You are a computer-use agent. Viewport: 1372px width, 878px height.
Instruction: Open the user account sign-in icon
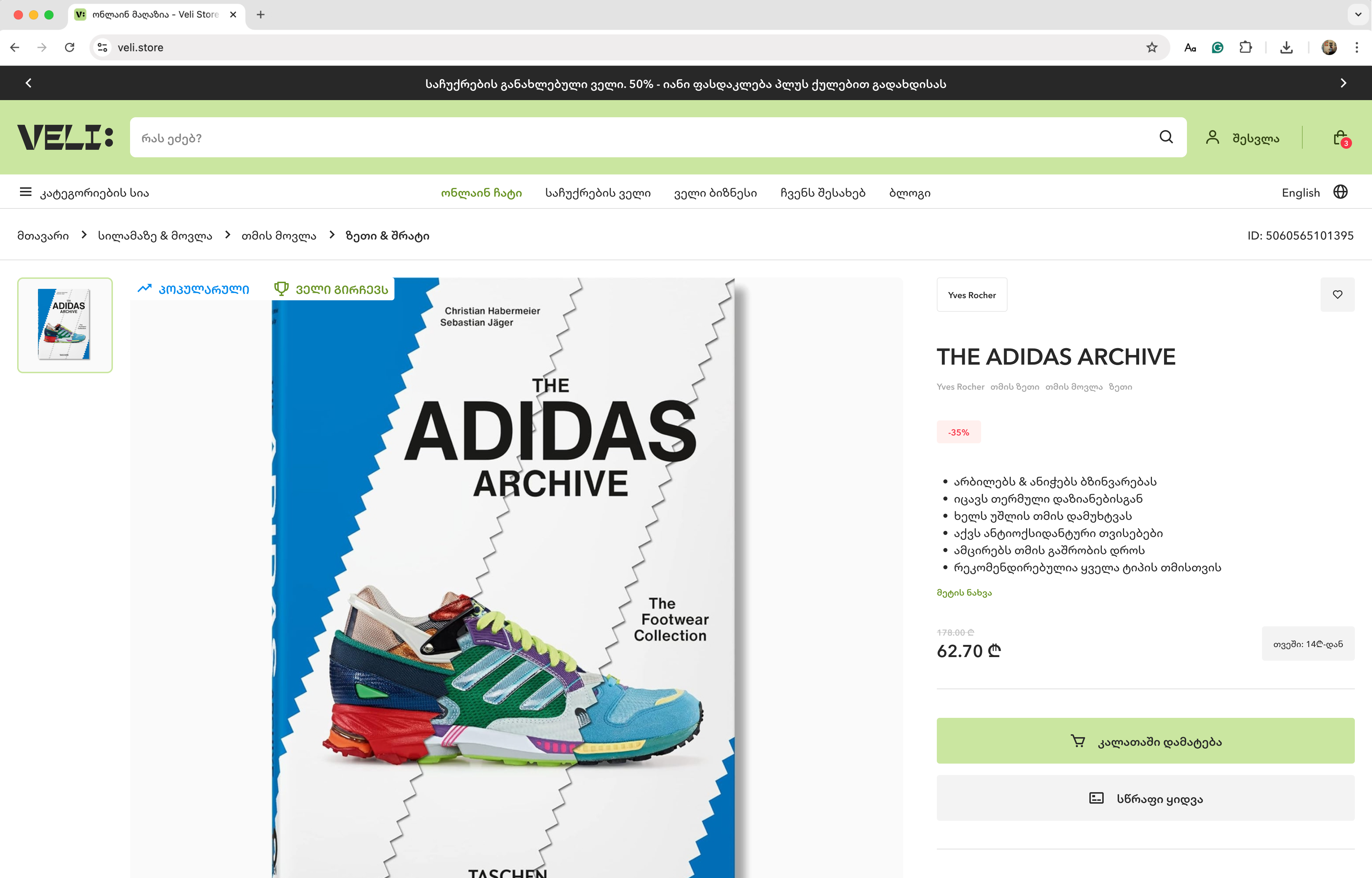click(1212, 137)
